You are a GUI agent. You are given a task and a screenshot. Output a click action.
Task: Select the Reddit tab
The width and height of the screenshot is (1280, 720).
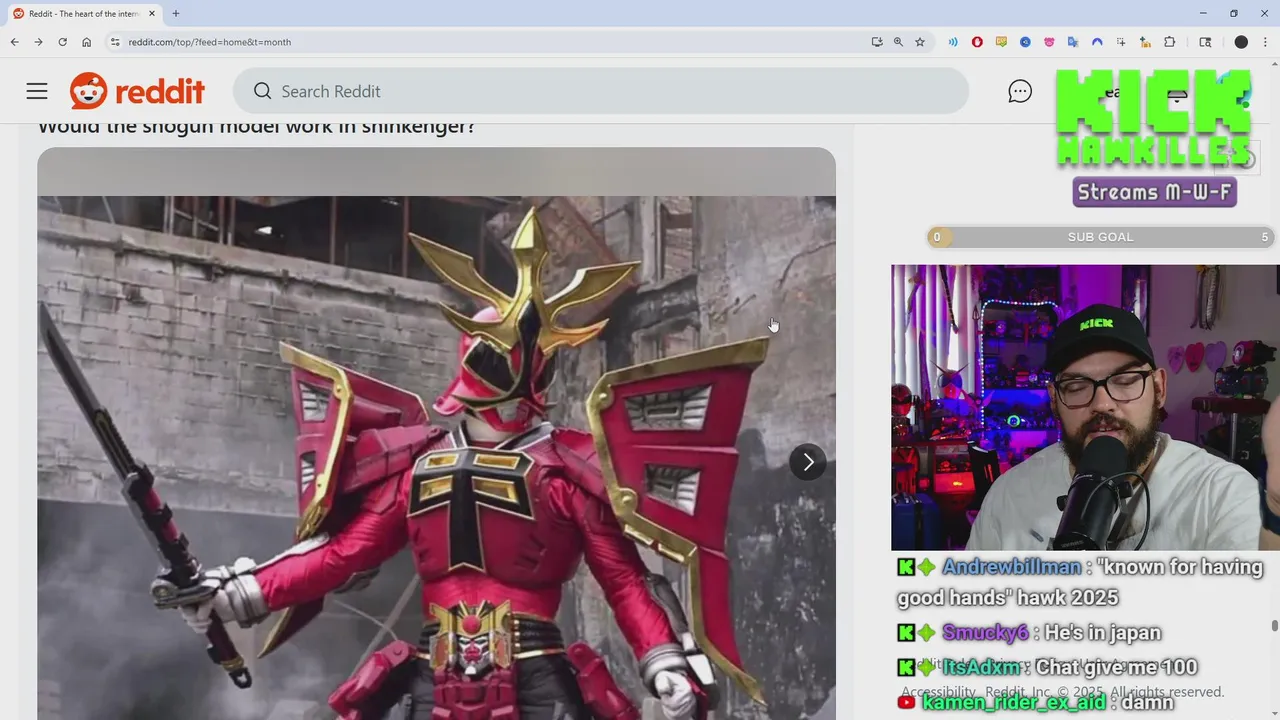pyautogui.click(x=84, y=14)
